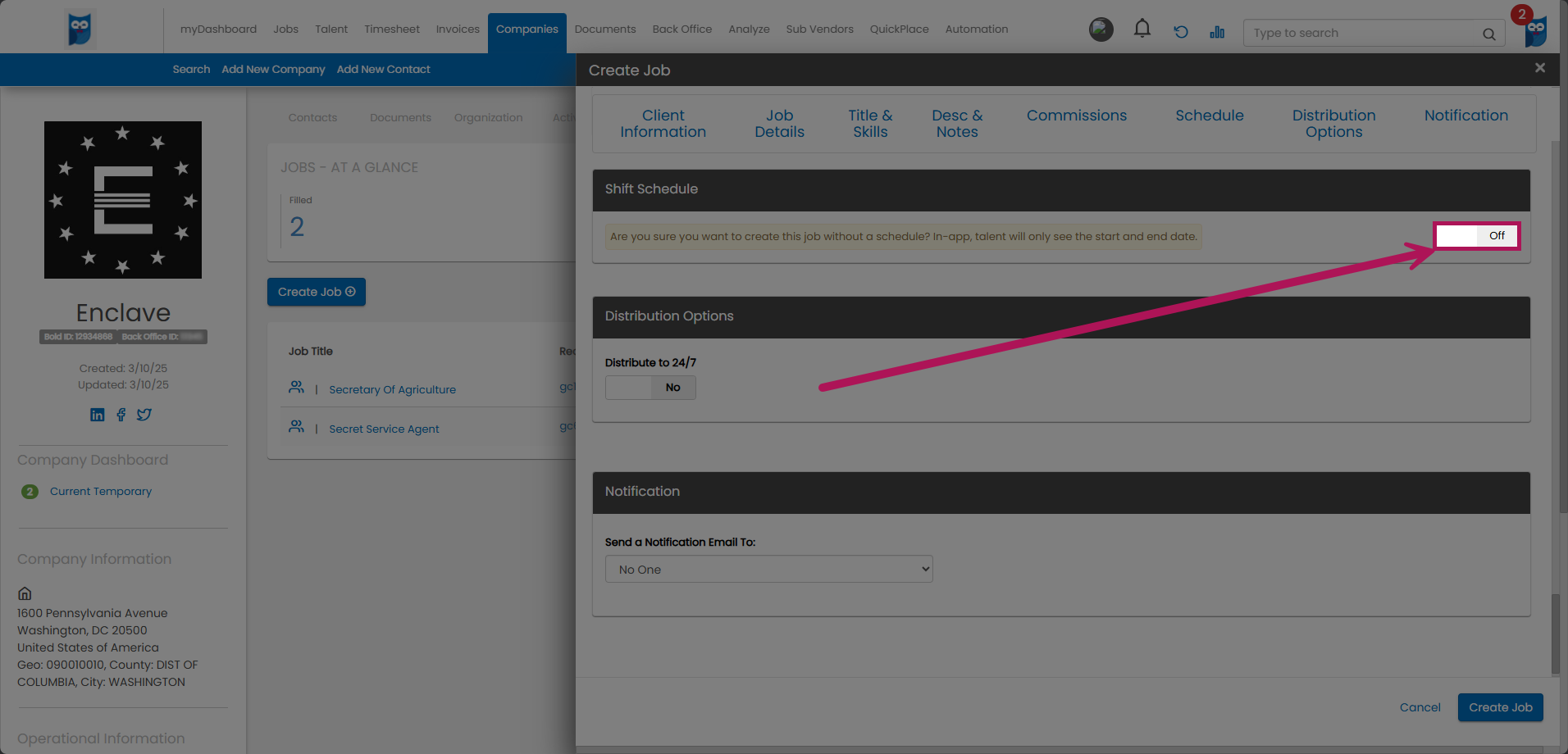Click the refresh history icon
The width and height of the screenshot is (1568, 754).
click(1181, 32)
